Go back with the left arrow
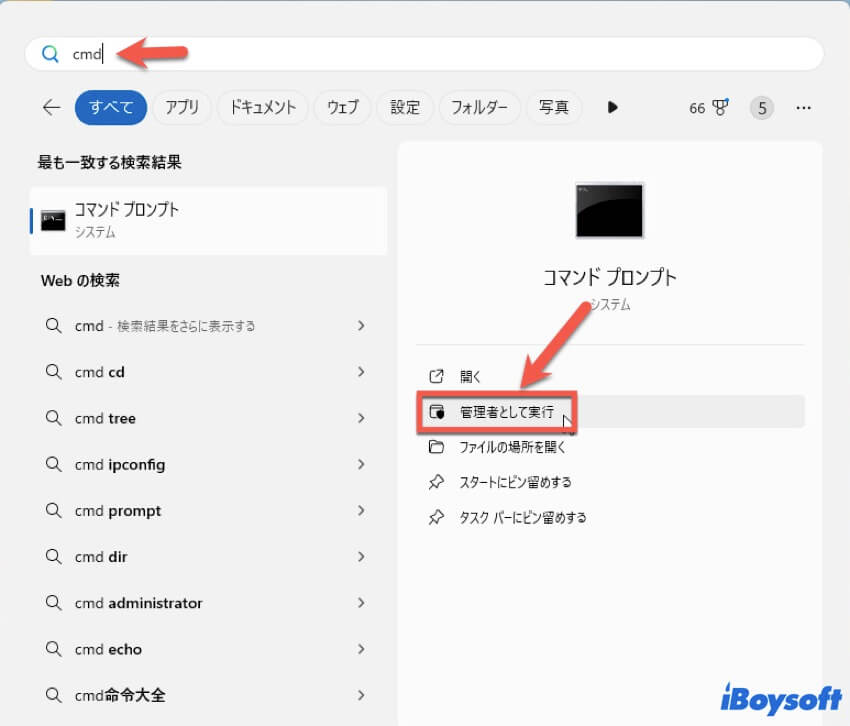Screen dimensions: 850x726 [x=51, y=107]
